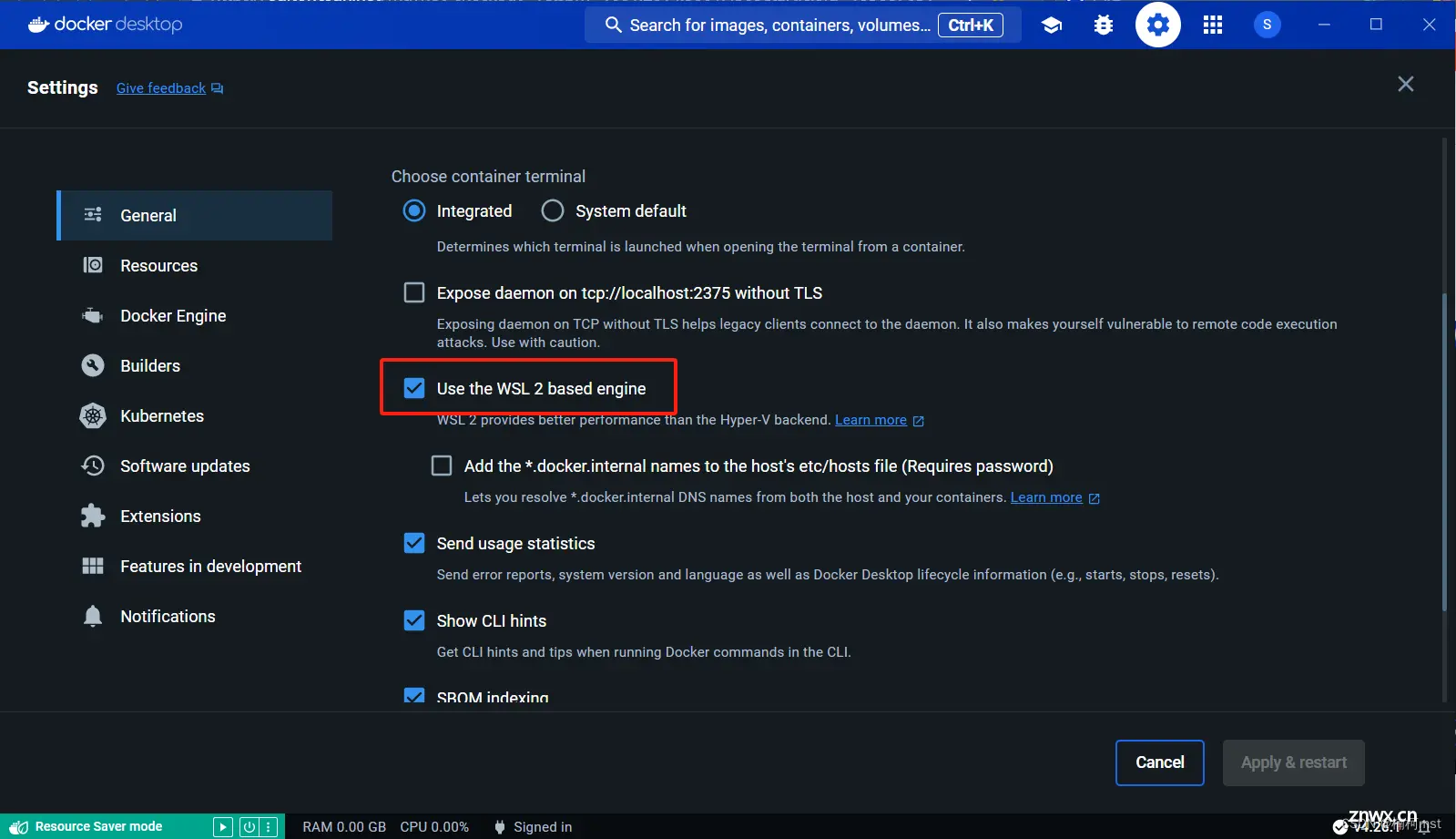Image resolution: width=1456 pixels, height=839 pixels.
Task: Click the General sliders icon
Action: click(x=93, y=215)
